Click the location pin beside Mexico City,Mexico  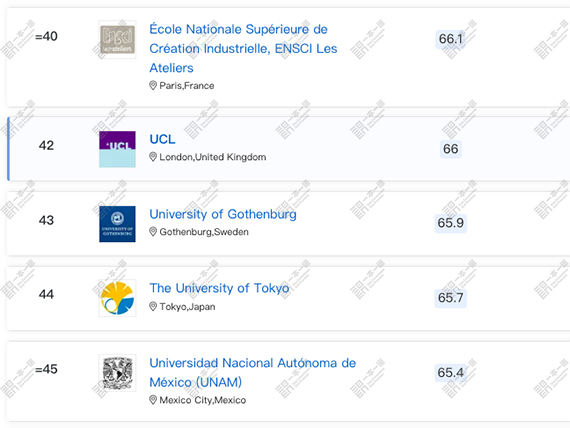pyautogui.click(x=153, y=400)
